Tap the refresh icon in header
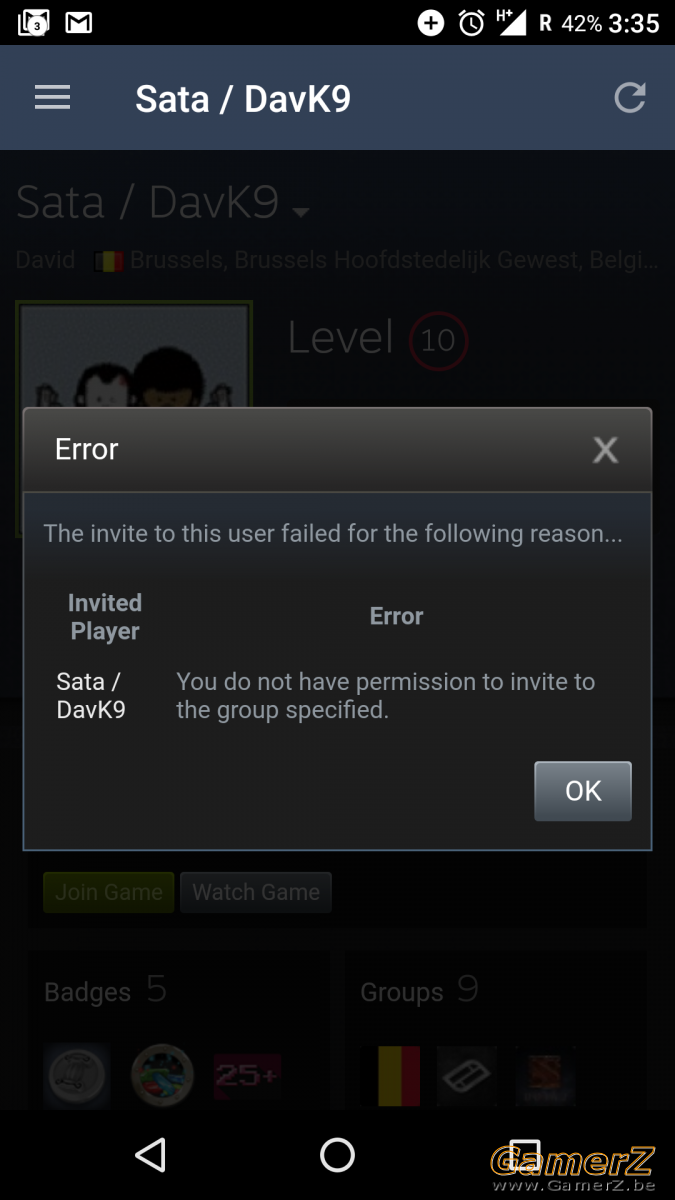The width and height of the screenshot is (675, 1200). pyautogui.click(x=629, y=97)
